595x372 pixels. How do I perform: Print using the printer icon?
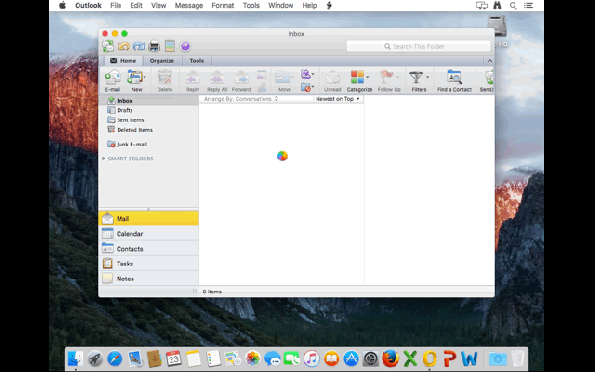[x=154, y=46]
